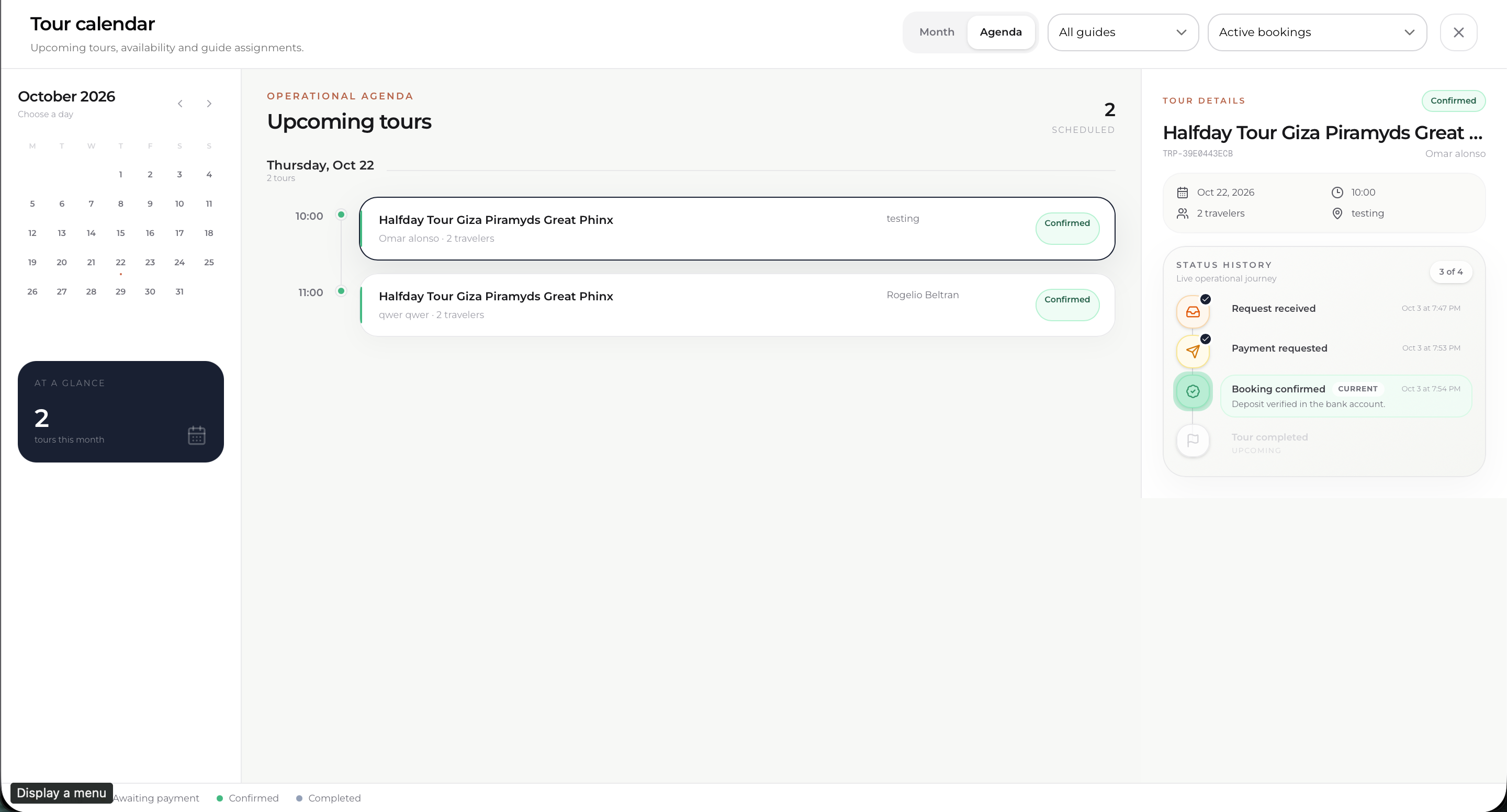Image resolution: width=1507 pixels, height=812 pixels.
Task: Click the 'Omar alonso' name in tour details
Action: [x=1455, y=154]
